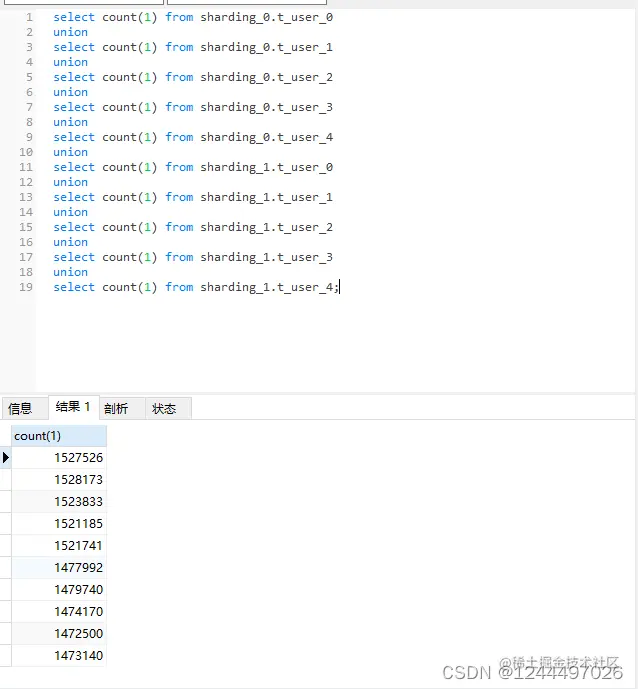Click sharding_0.t_user_4 in the query
Image resolution: width=638 pixels, height=689 pixels.
click(x=266, y=138)
